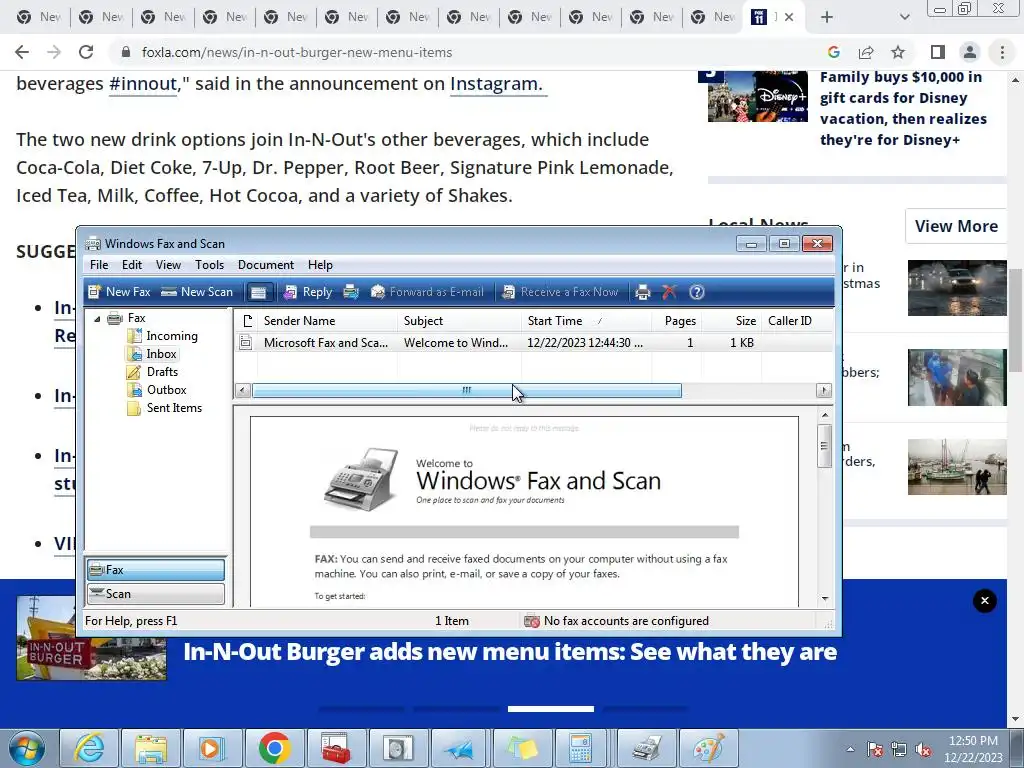Select the Inbox folder

161,354
